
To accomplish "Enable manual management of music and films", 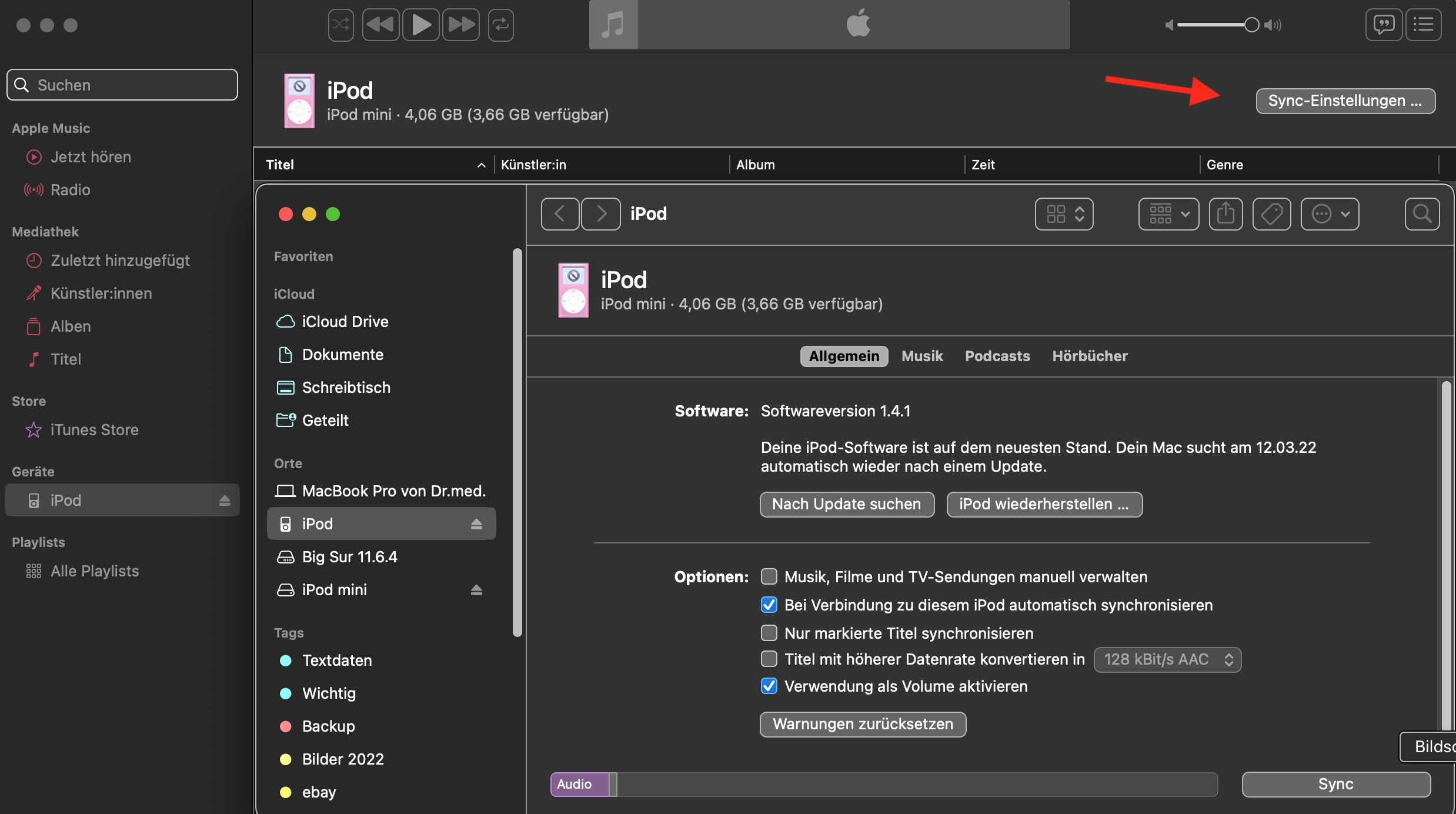I will click(x=769, y=576).
